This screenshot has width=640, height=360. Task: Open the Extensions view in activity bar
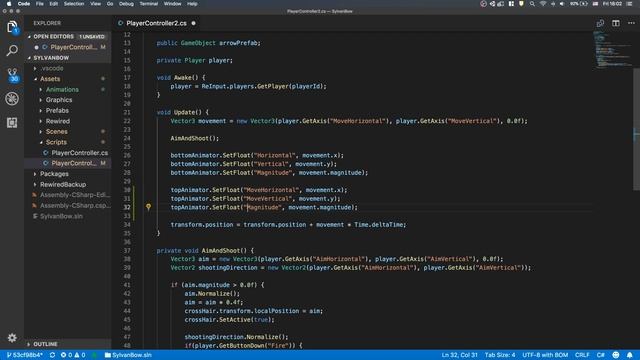tap(12, 122)
